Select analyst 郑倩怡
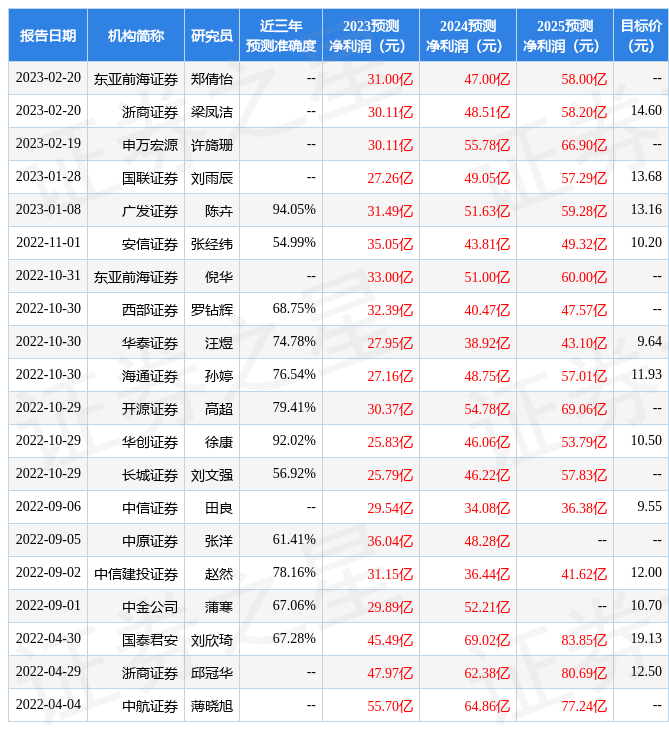Image resolution: width=669 pixels, height=730 pixels. [212, 78]
